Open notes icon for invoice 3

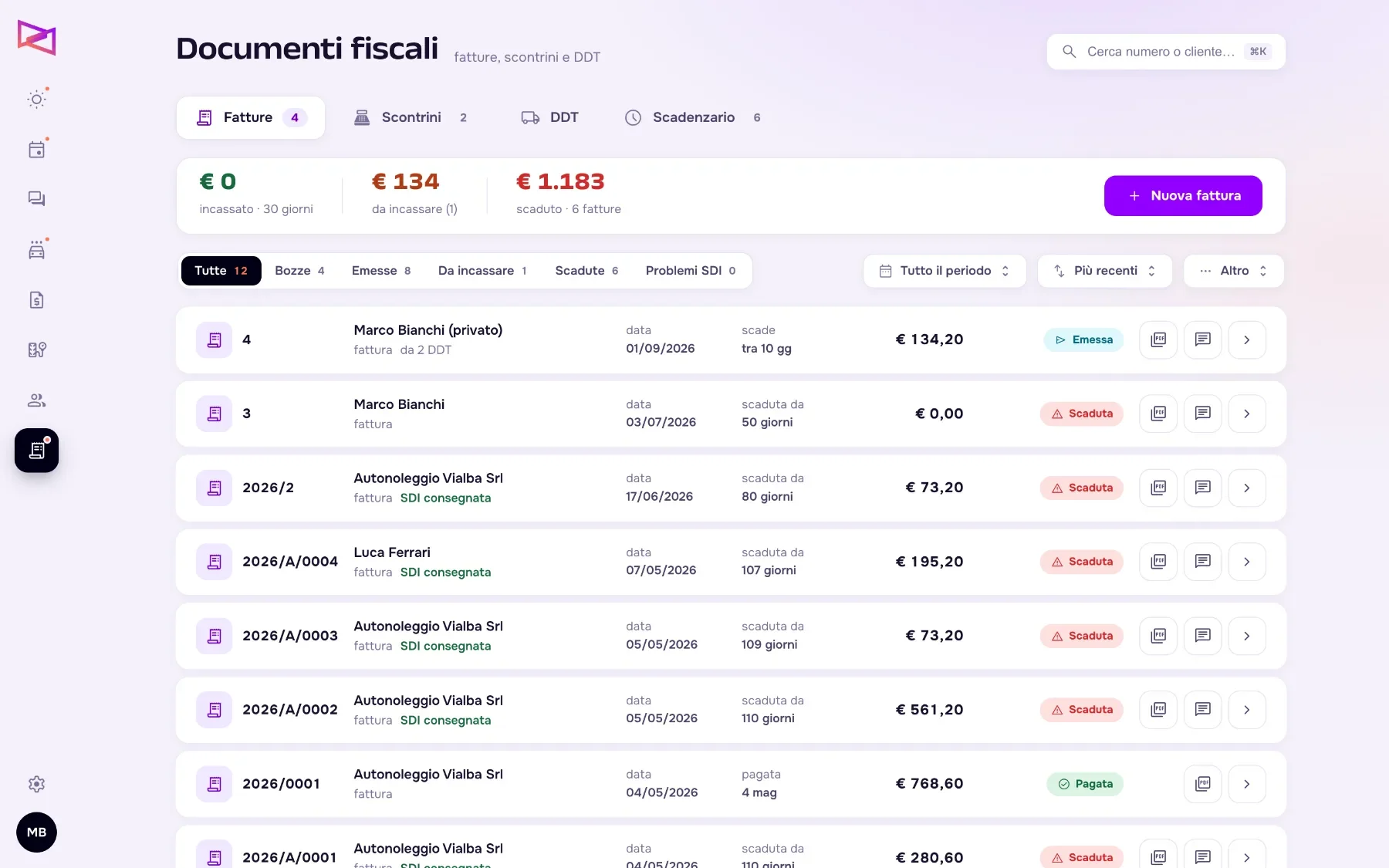pos(1202,414)
